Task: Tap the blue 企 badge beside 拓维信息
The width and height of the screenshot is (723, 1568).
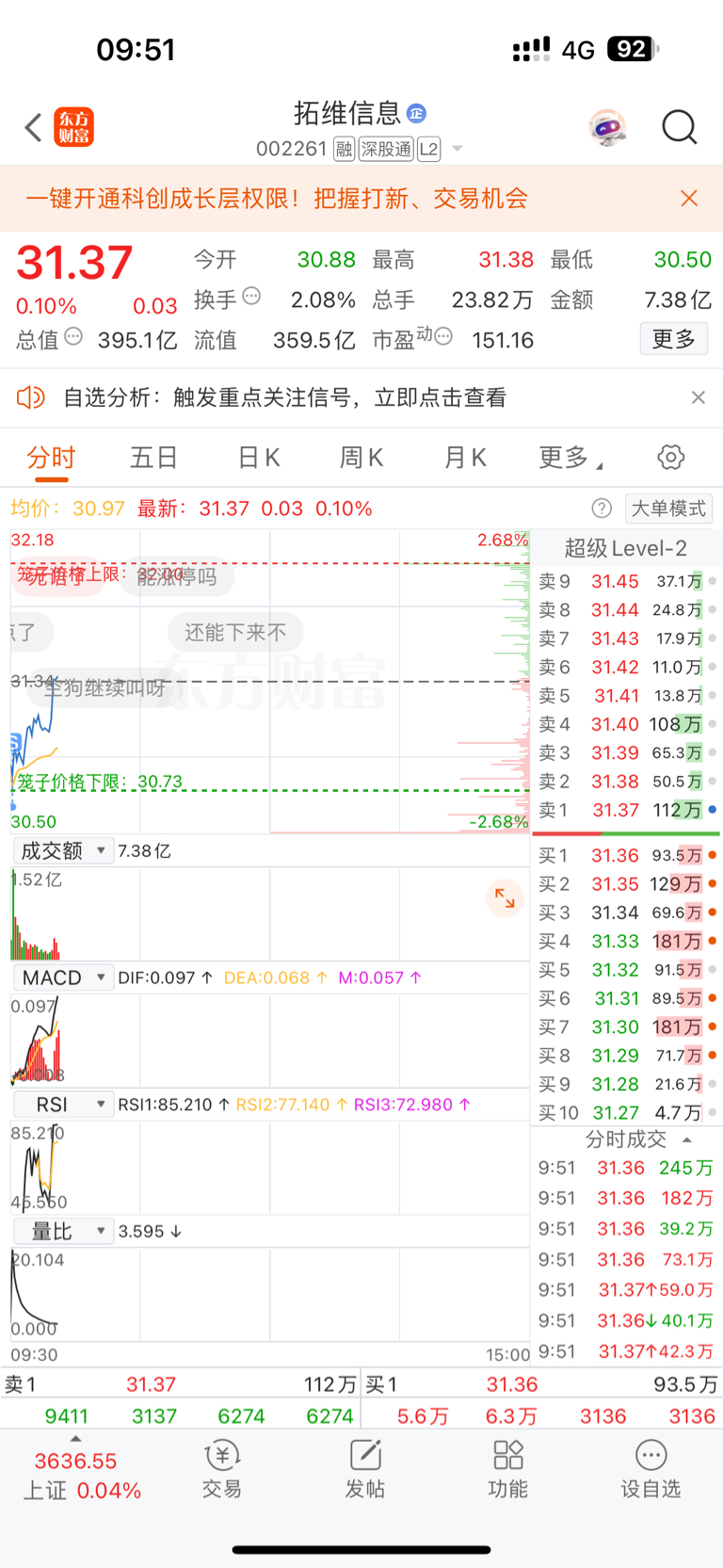Action: 416,114
